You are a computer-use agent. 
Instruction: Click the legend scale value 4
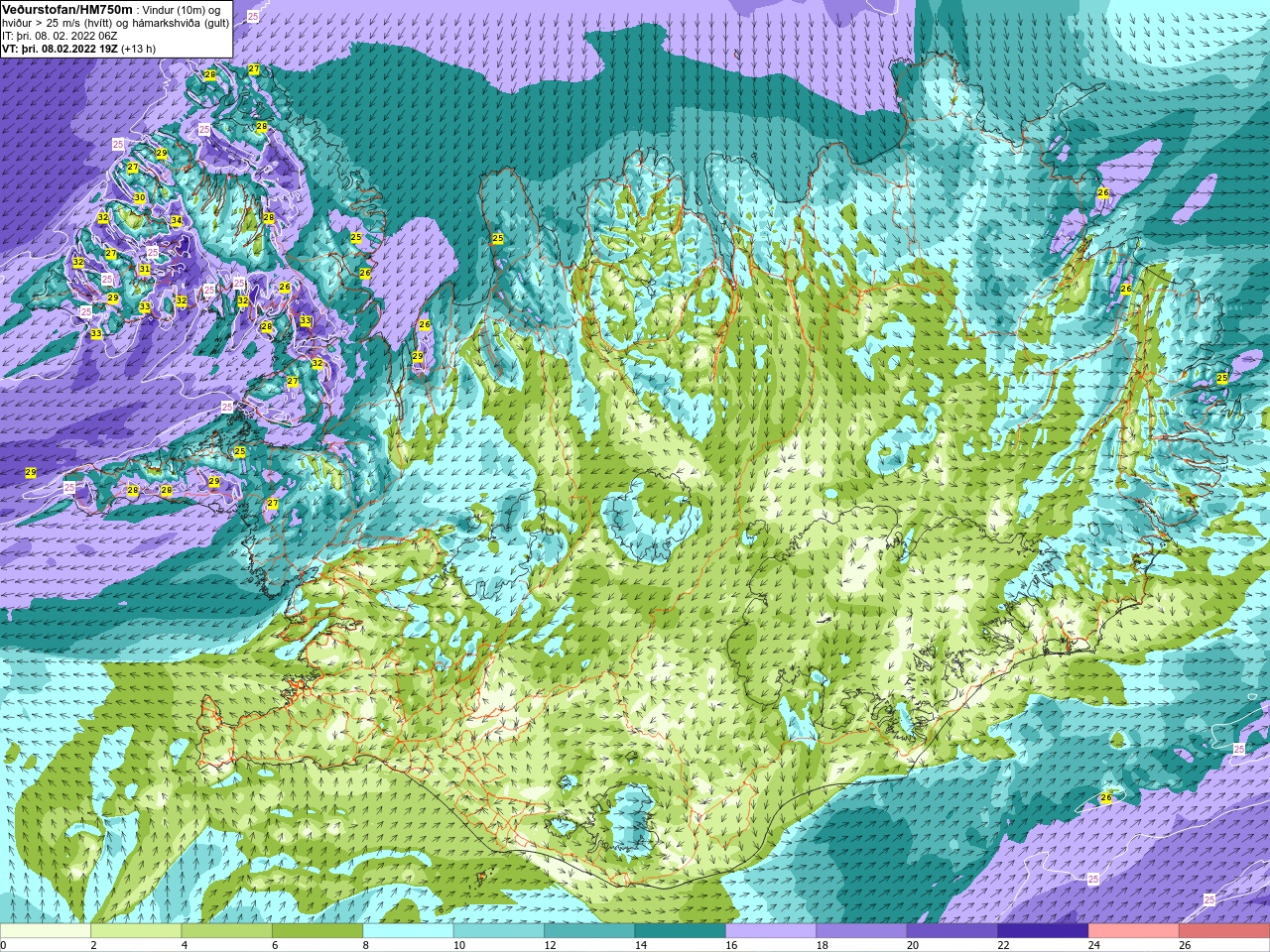[185, 946]
